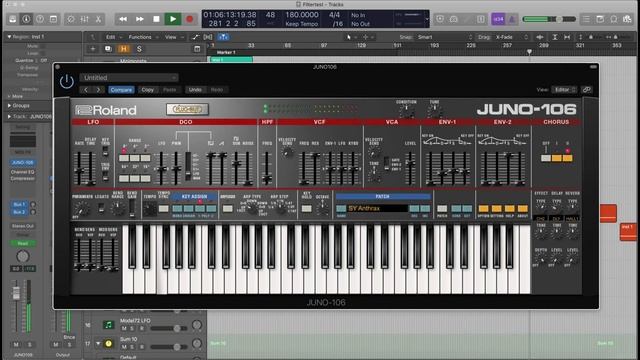
Task: Select Chorus OFF button
Action: pyautogui.click(x=546, y=158)
